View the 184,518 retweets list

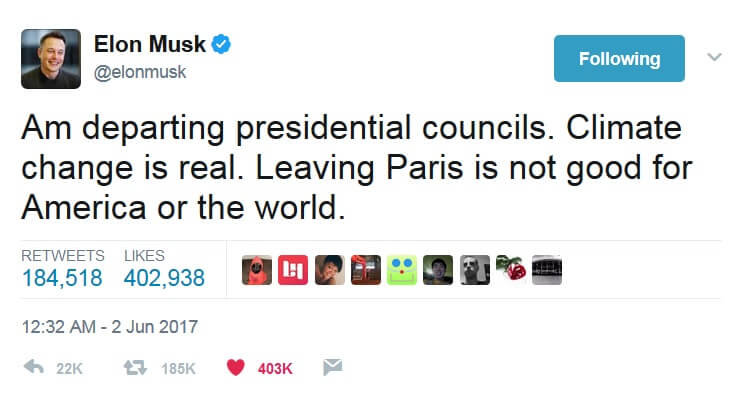62,277
